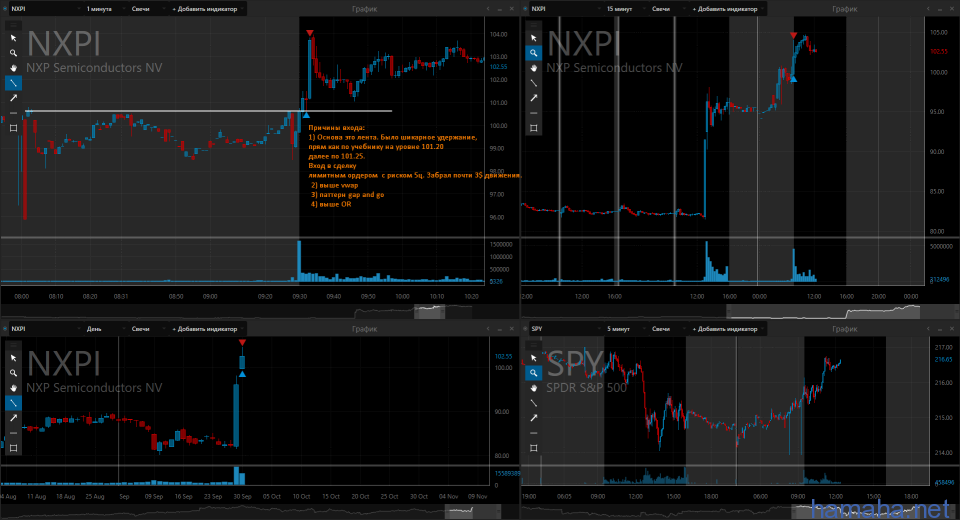This screenshot has height=520, width=960.
Task: Open the NXPI ticker dropdown of 15 минут chart
Action: pyautogui.click(x=566, y=9)
